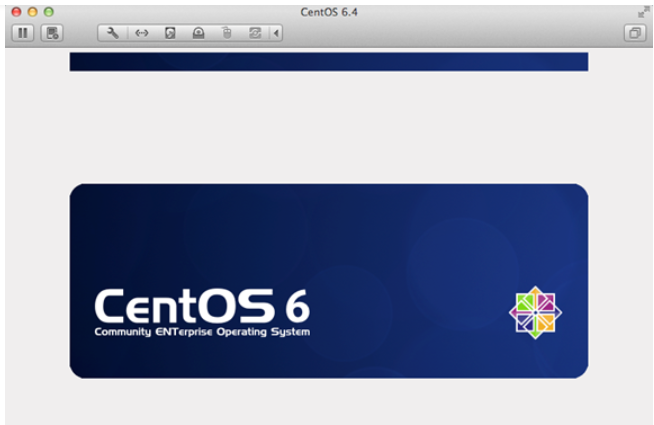Minimize the window with the yellow button

pyautogui.click(x=32, y=11)
